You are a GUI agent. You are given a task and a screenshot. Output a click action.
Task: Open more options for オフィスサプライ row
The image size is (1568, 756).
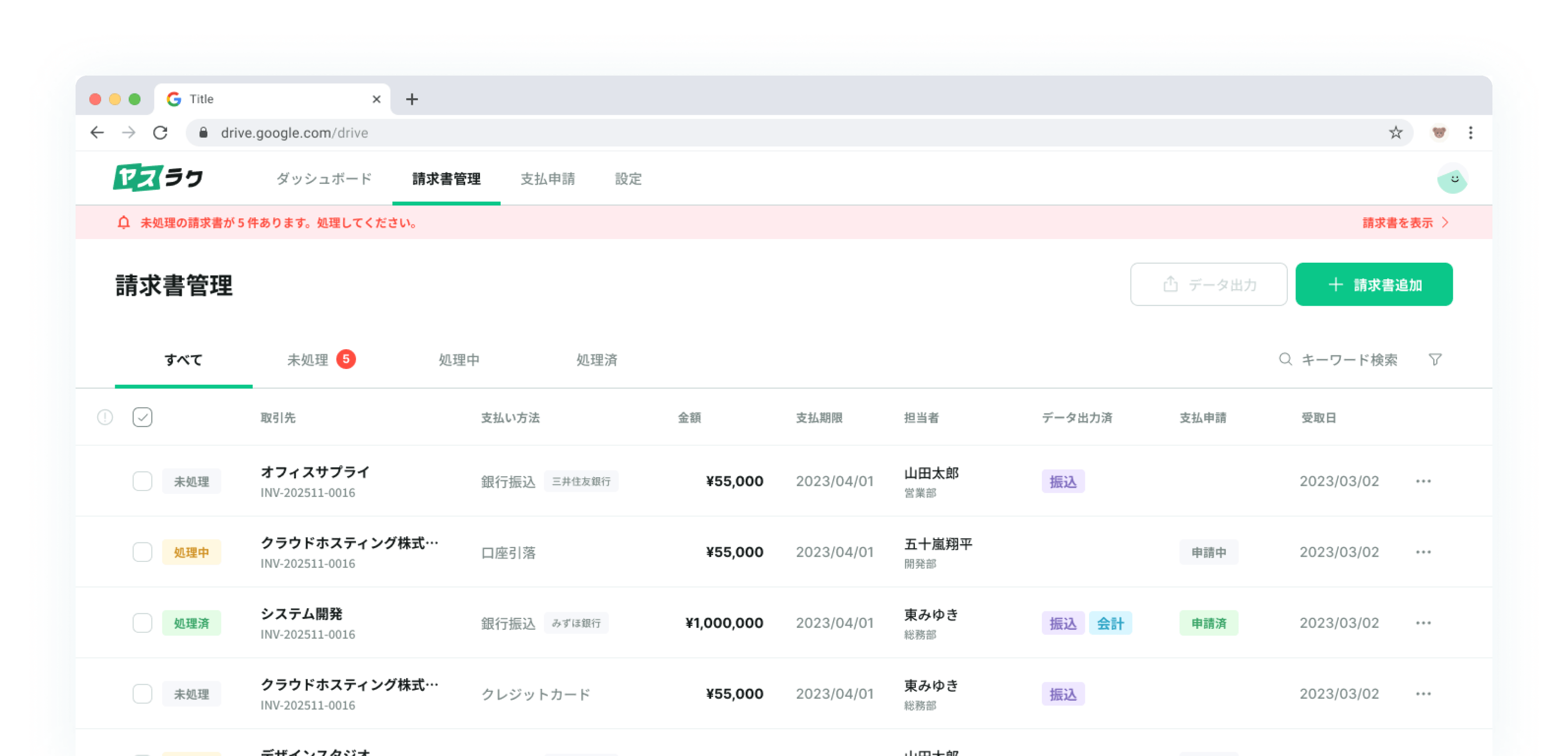[1423, 481]
